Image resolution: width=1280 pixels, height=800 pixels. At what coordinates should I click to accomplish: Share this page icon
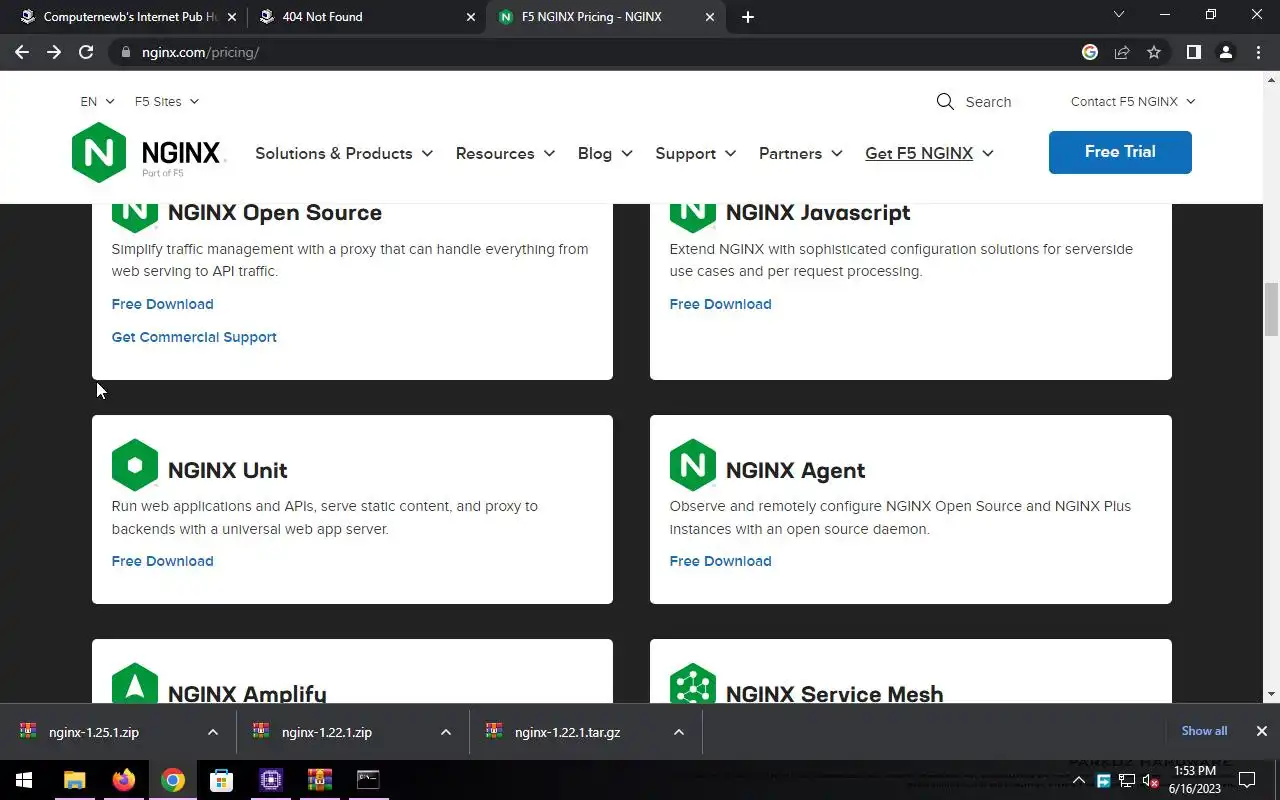[1122, 52]
